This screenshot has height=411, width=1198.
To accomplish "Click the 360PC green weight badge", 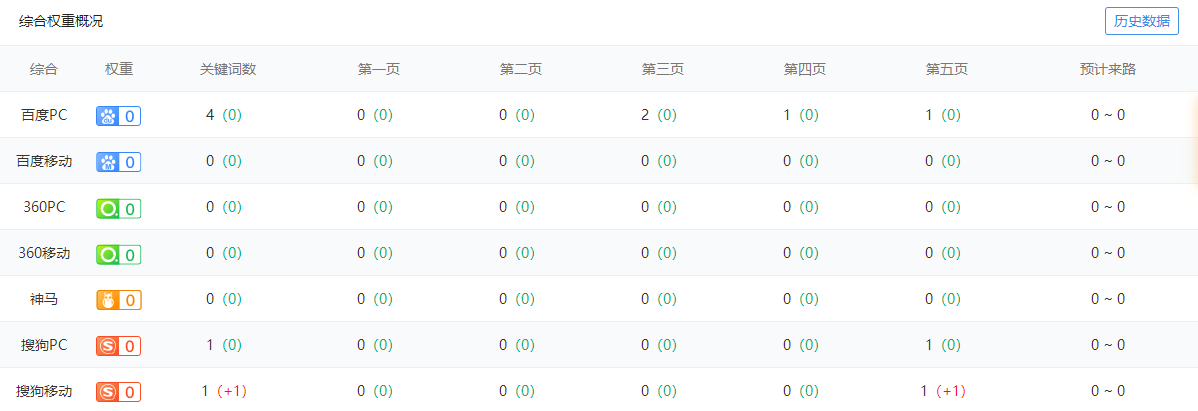I will click(118, 208).
